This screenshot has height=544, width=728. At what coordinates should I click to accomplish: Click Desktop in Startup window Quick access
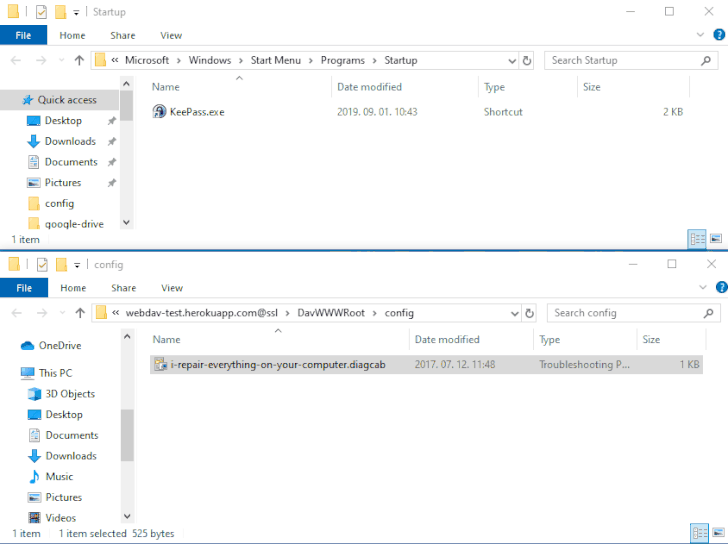[x=63, y=121]
